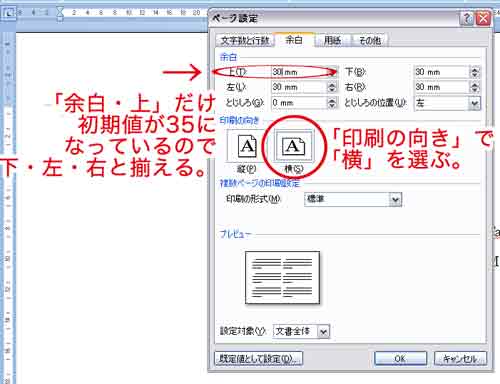Click the page preview thumbnail
The width and height of the screenshot is (500, 384).
pyautogui.click(x=283, y=278)
